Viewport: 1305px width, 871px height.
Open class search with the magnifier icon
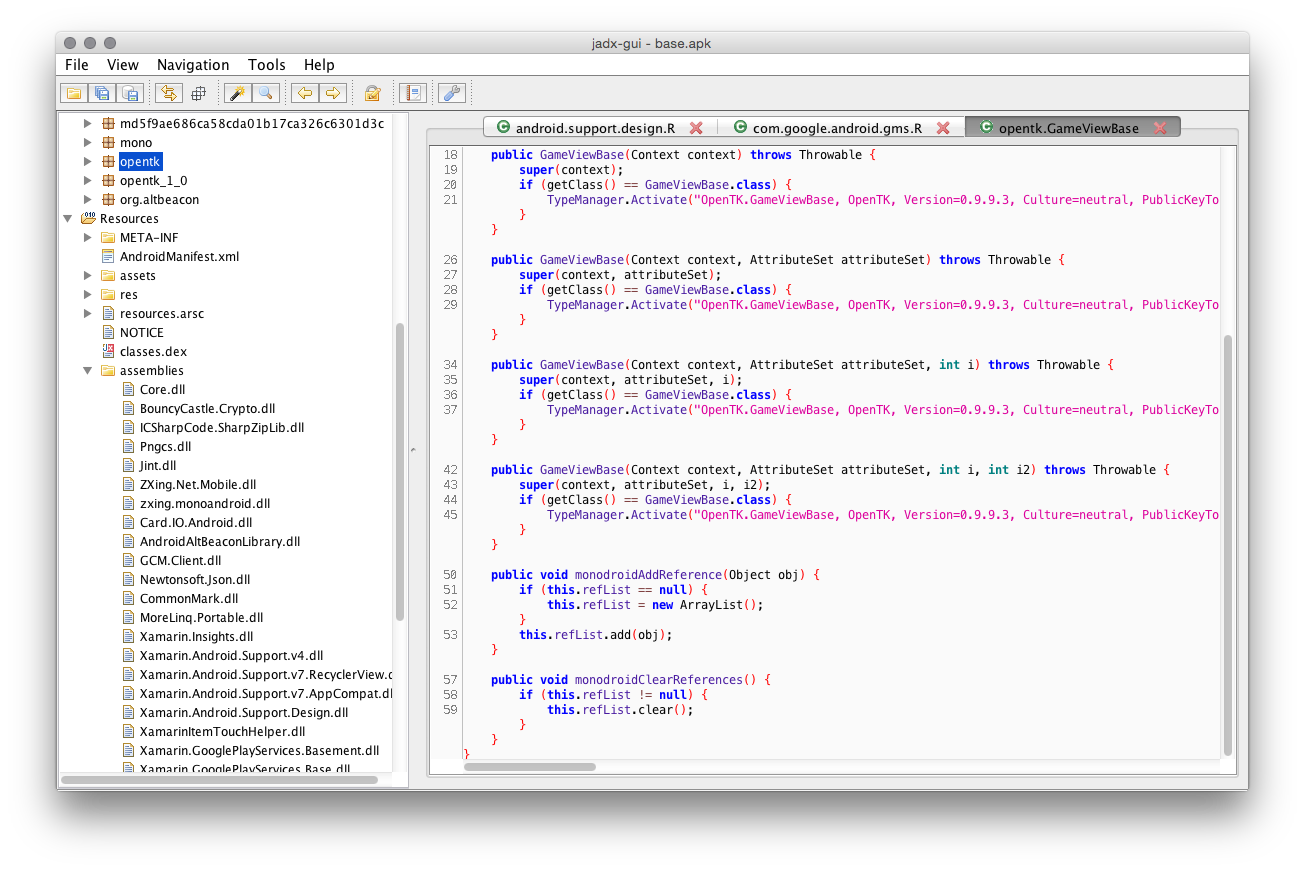tap(265, 94)
